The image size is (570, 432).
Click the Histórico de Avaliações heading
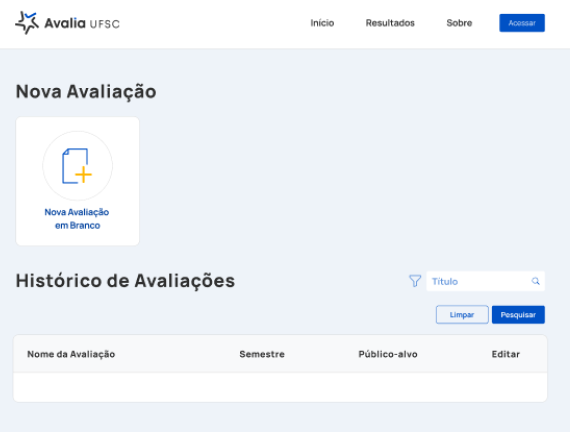click(125, 281)
